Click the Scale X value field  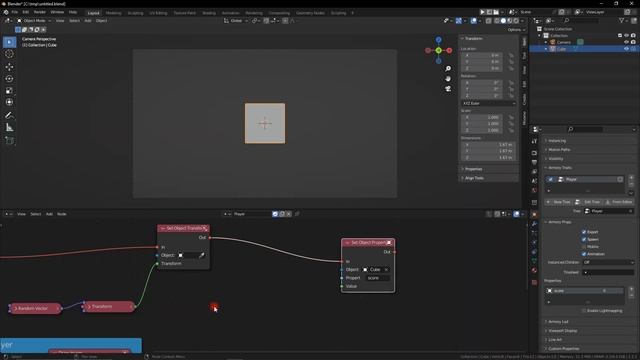click(483, 117)
